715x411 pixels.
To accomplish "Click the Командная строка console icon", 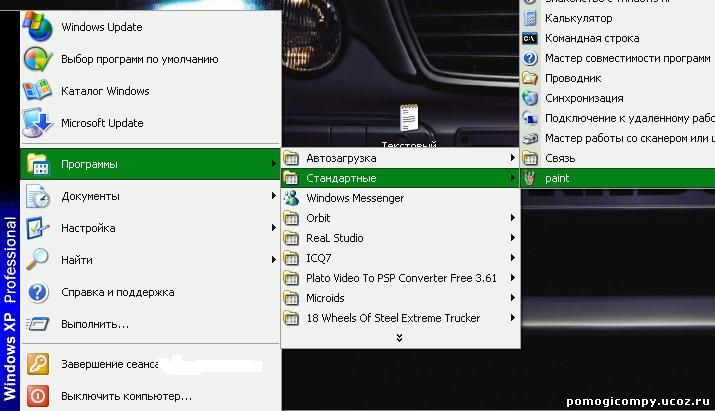I will coord(530,38).
